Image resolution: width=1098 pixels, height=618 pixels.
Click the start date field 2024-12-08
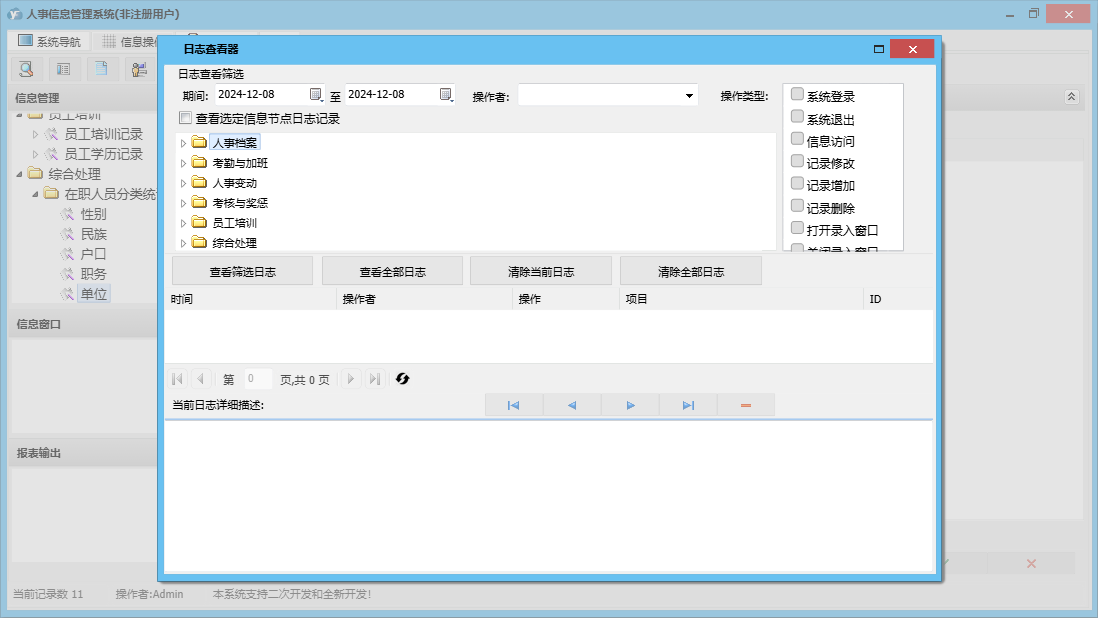tap(262, 94)
